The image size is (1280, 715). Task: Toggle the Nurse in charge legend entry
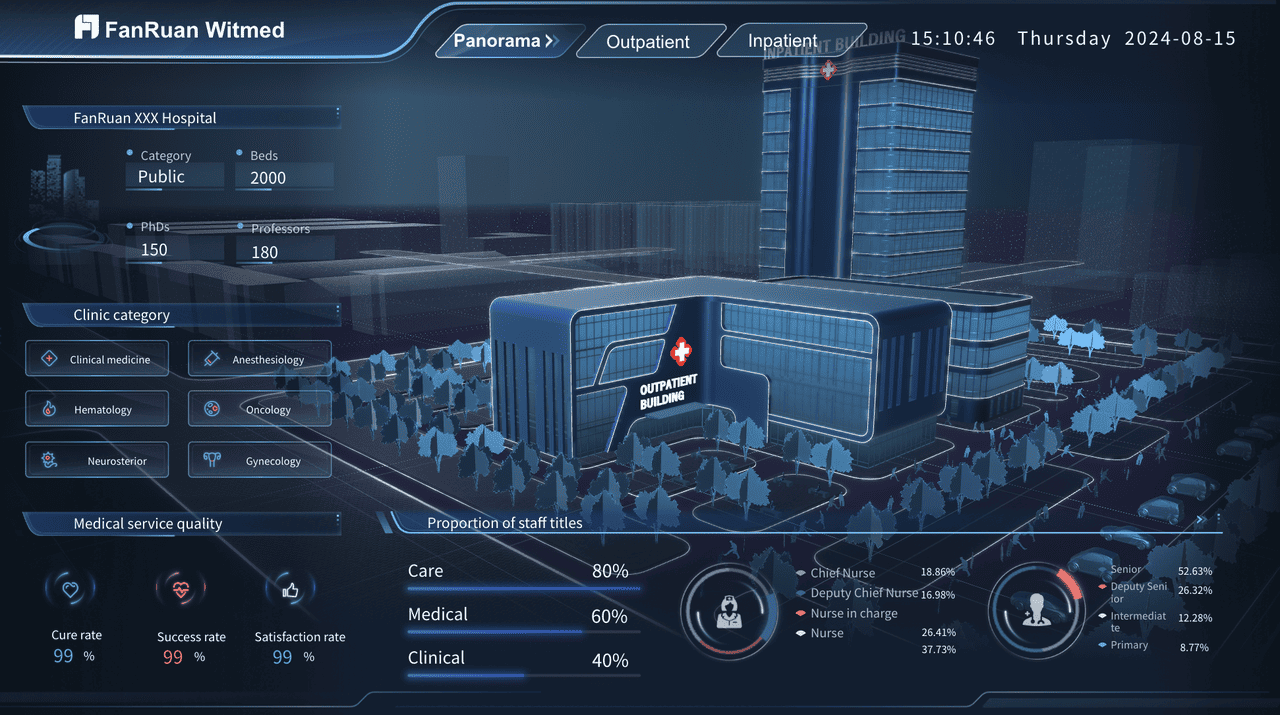click(852, 613)
